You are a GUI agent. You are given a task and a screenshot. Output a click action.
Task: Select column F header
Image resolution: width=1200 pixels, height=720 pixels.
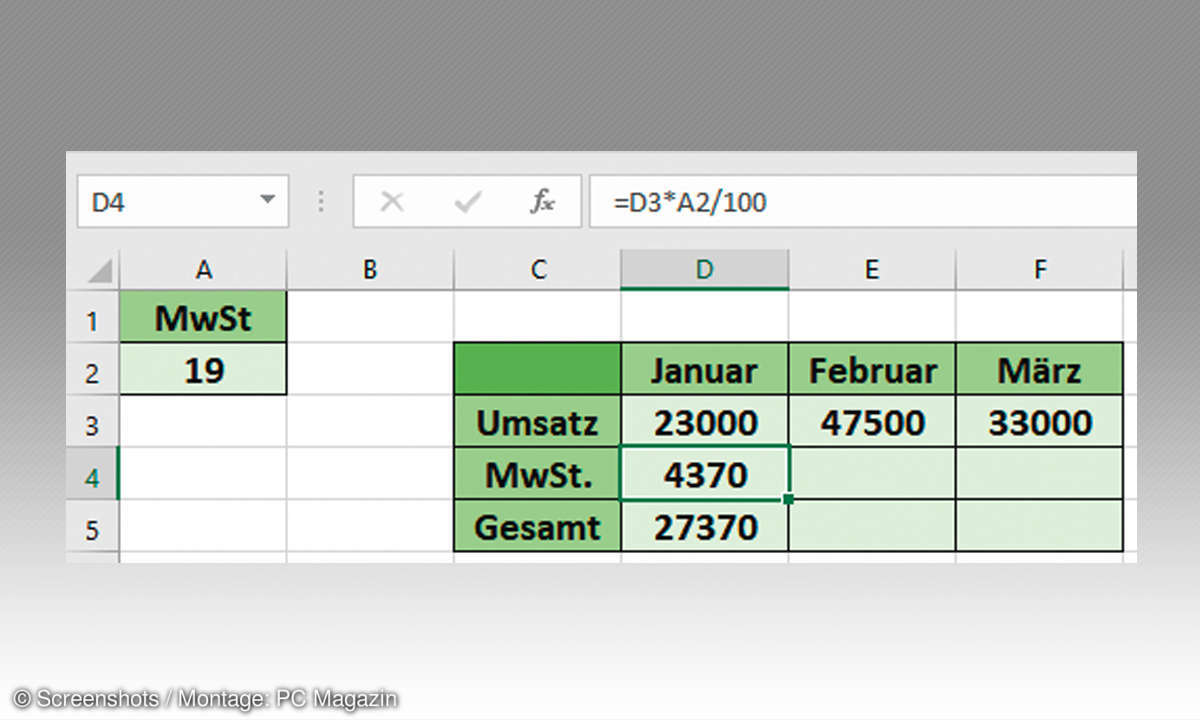(1040, 270)
